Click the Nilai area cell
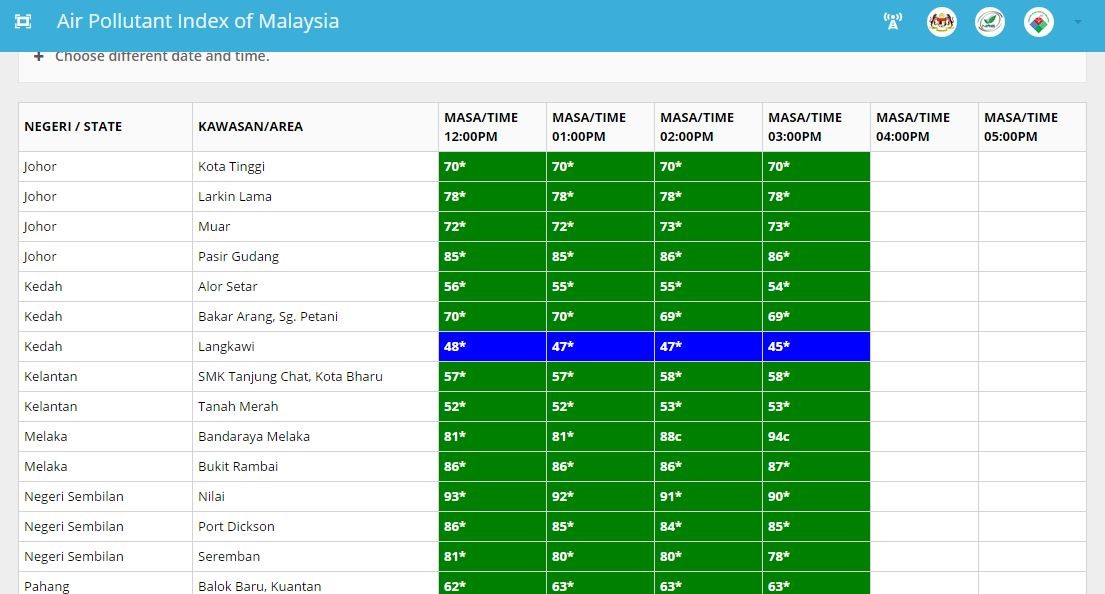 [315, 496]
